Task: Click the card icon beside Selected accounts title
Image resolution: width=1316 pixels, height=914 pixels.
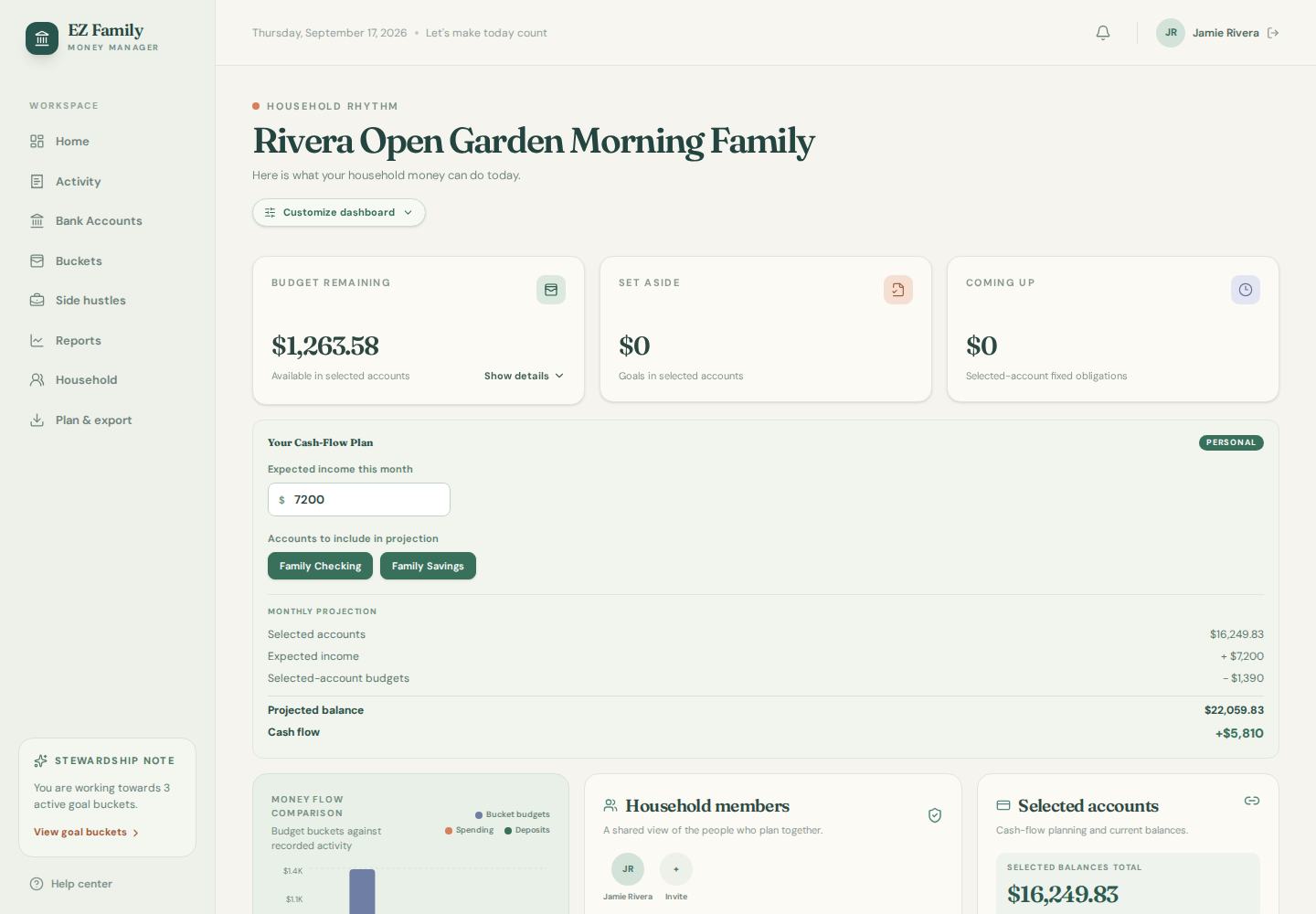Action: 1003,805
